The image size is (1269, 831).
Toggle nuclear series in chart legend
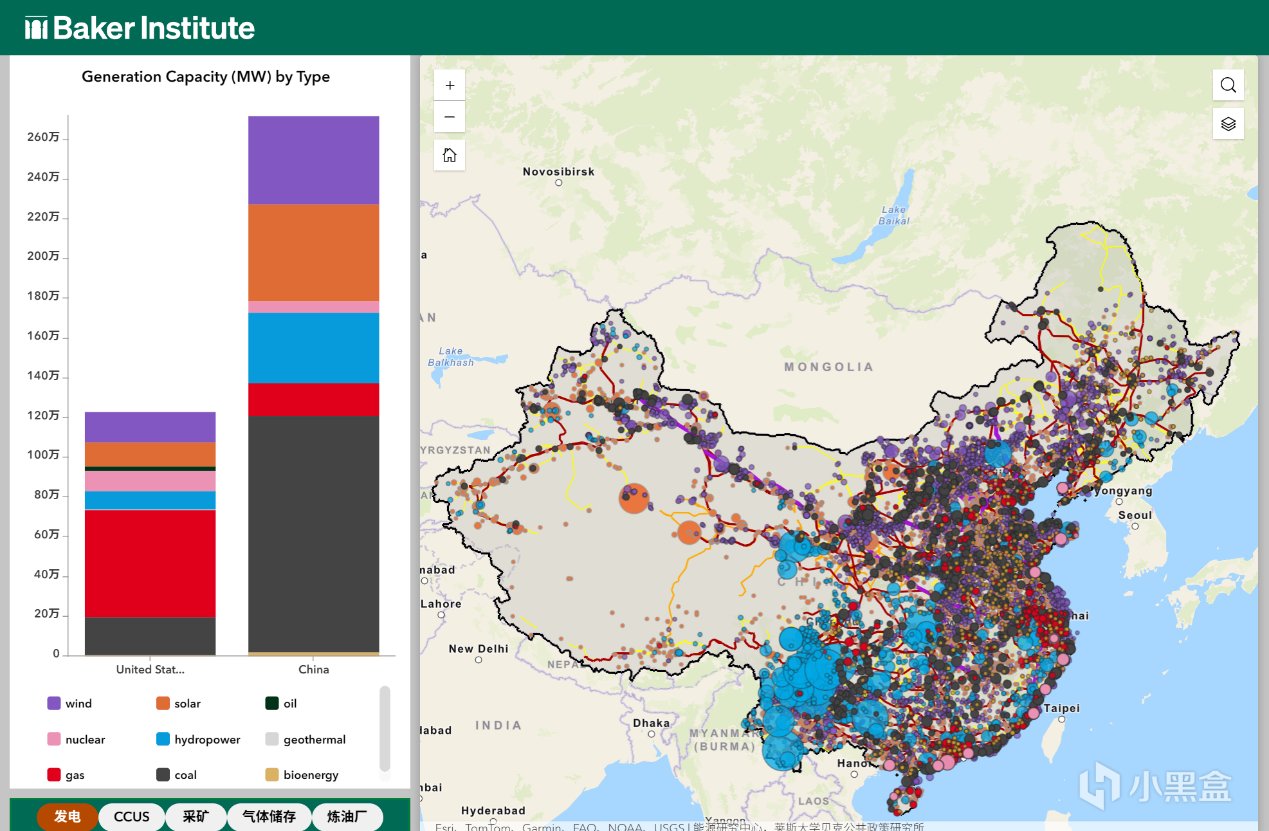(x=76, y=739)
